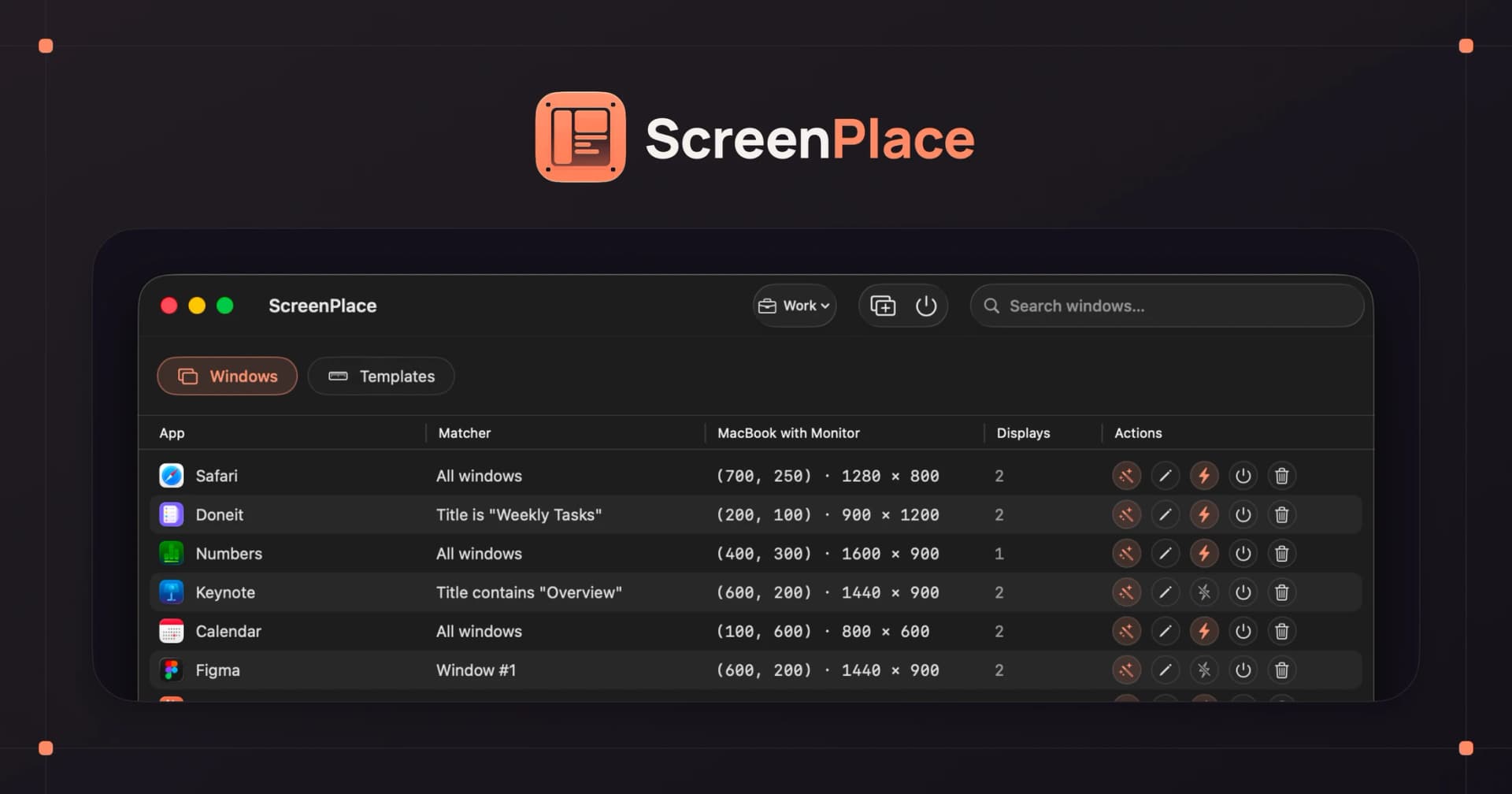Click the Doneit app name
The height and width of the screenshot is (794, 1512).
coord(220,514)
